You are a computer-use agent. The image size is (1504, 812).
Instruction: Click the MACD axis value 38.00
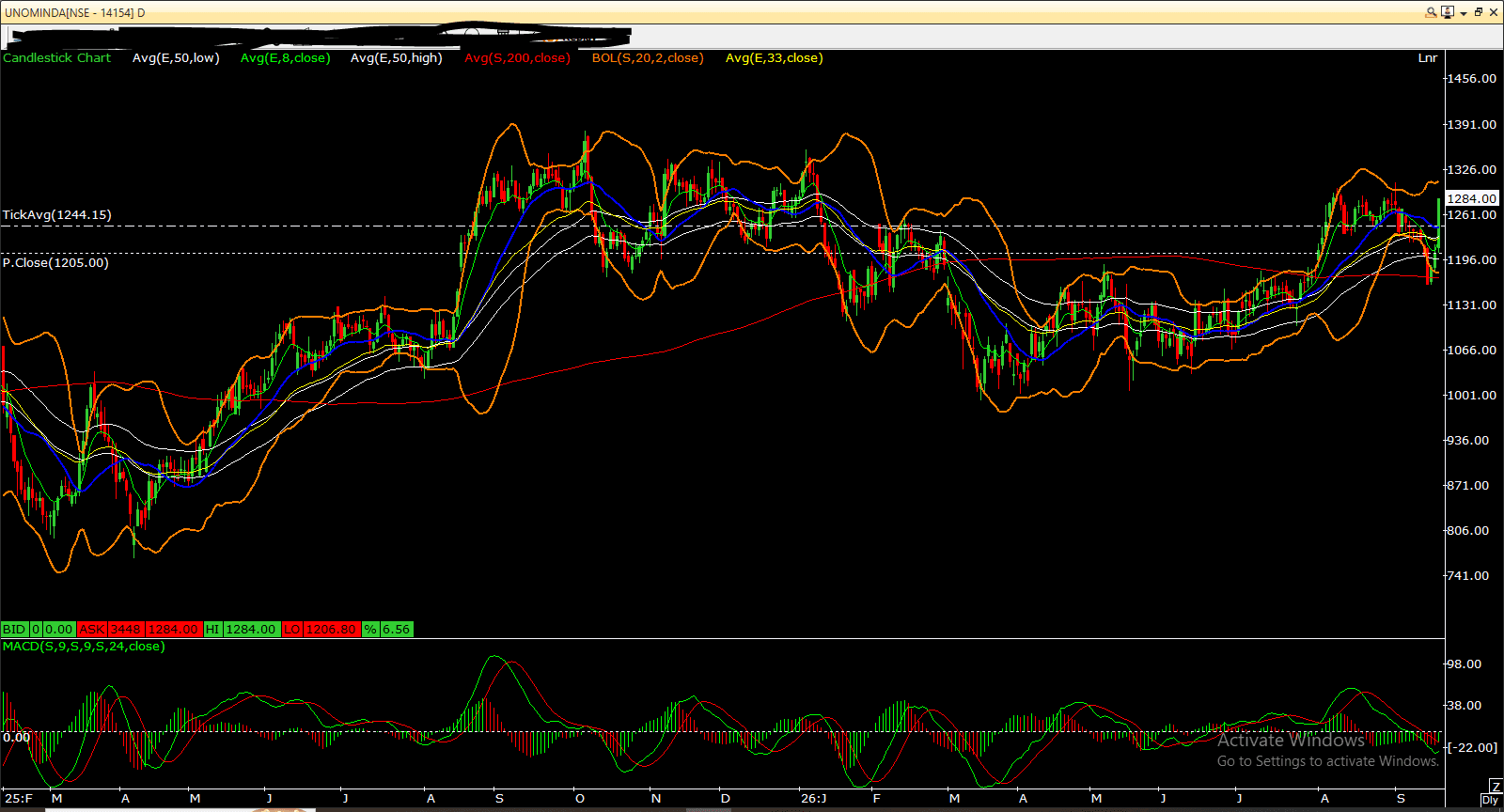click(x=1465, y=706)
